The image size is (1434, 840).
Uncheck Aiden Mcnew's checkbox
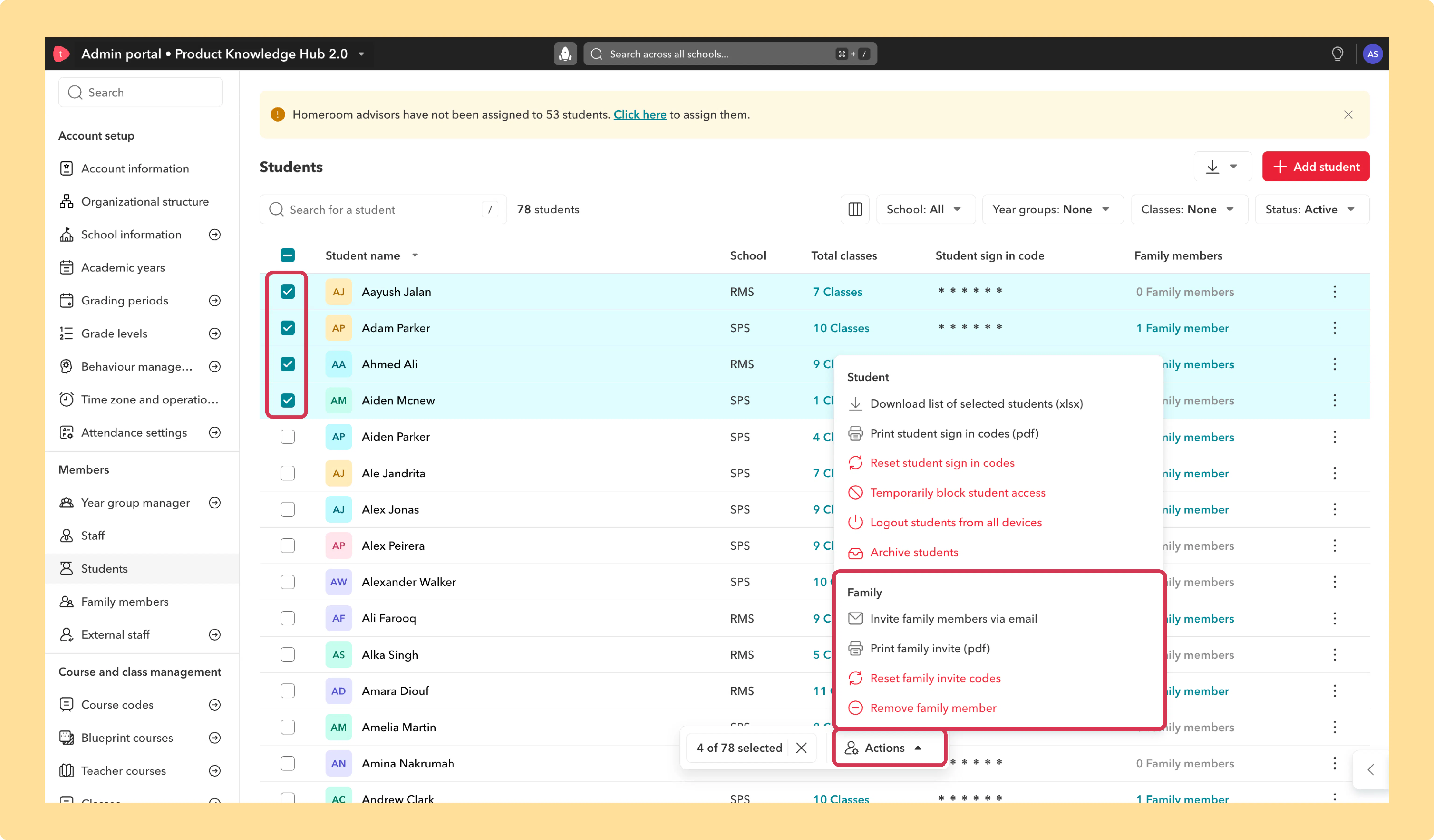coord(287,400)
